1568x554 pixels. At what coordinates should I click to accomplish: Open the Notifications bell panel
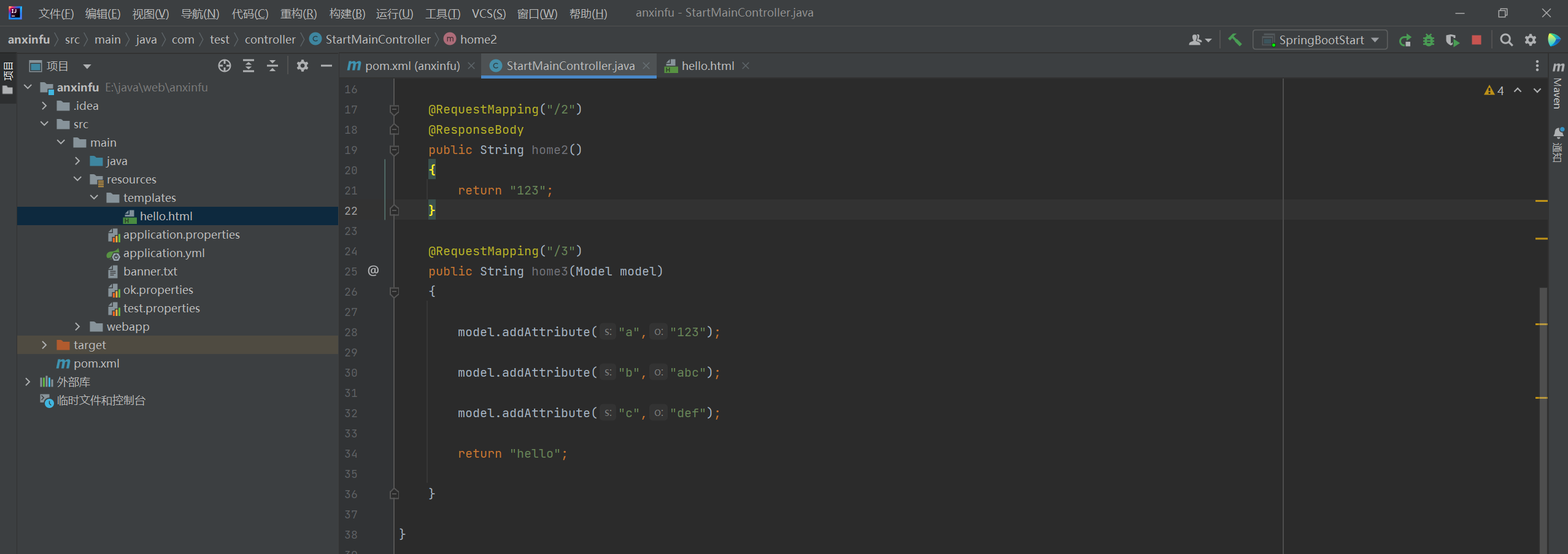coord(1558,144)
